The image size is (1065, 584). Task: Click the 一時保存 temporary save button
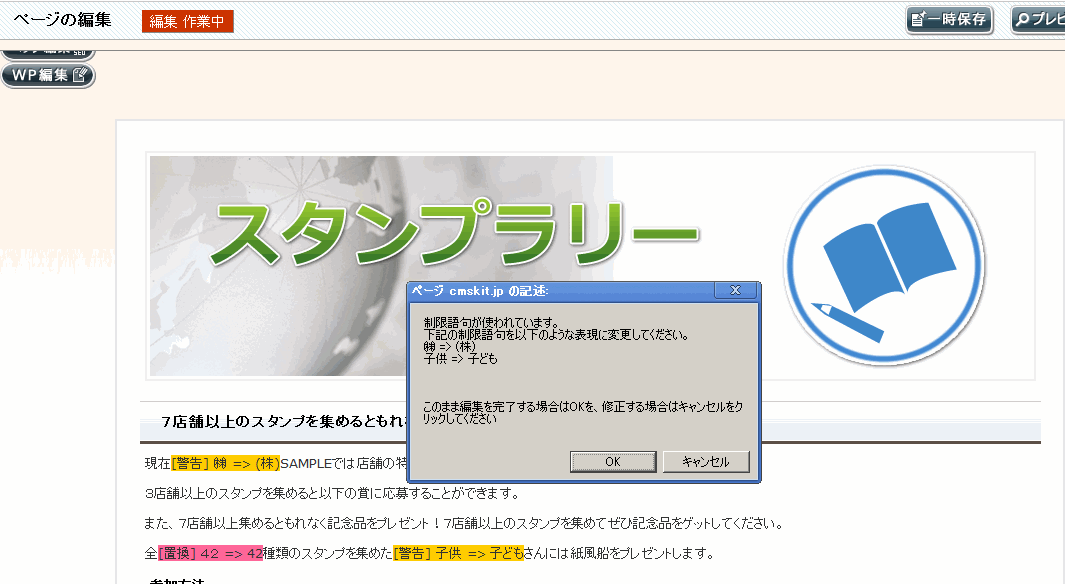pyautogui.click(x=949, y=20)
